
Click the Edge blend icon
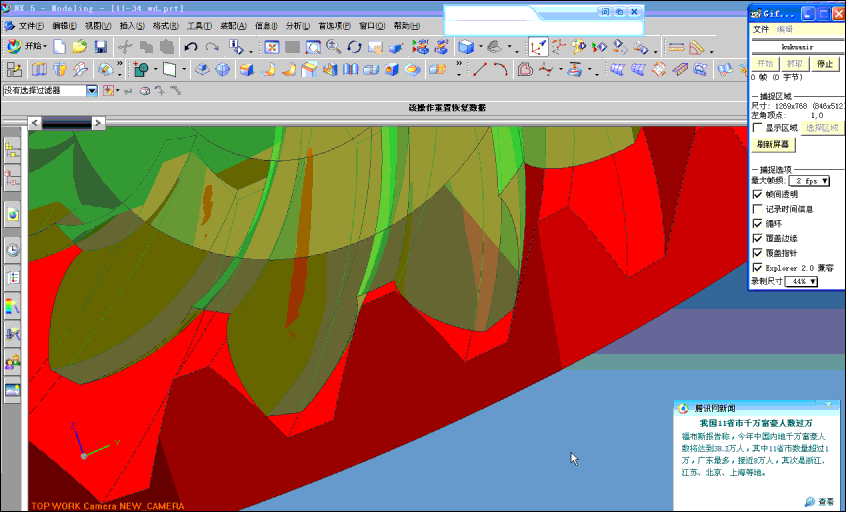pos(247,70)
